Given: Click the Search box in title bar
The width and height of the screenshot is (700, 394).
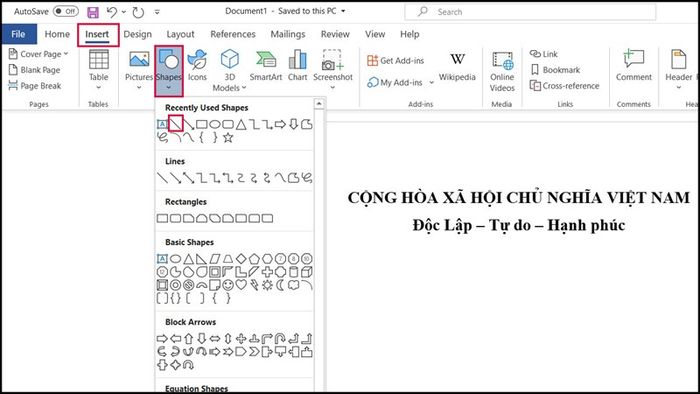Looking at the screenshot, I should (530, 12).
